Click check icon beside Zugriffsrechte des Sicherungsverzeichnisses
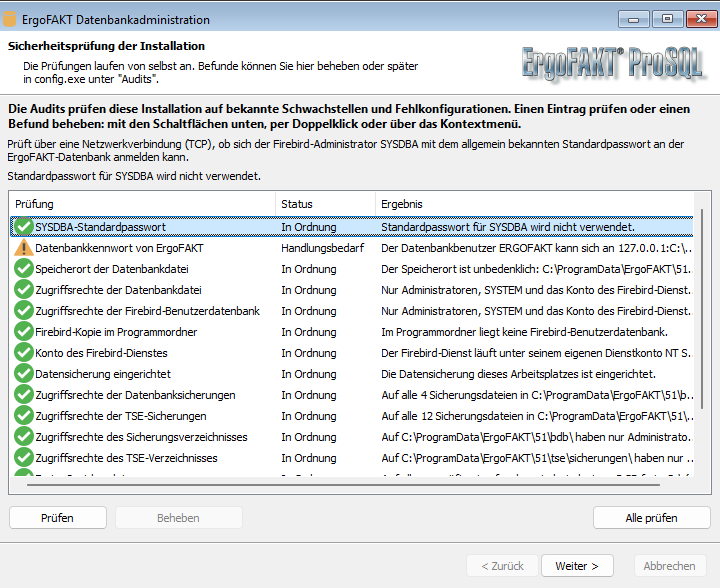 coord(23,437)
